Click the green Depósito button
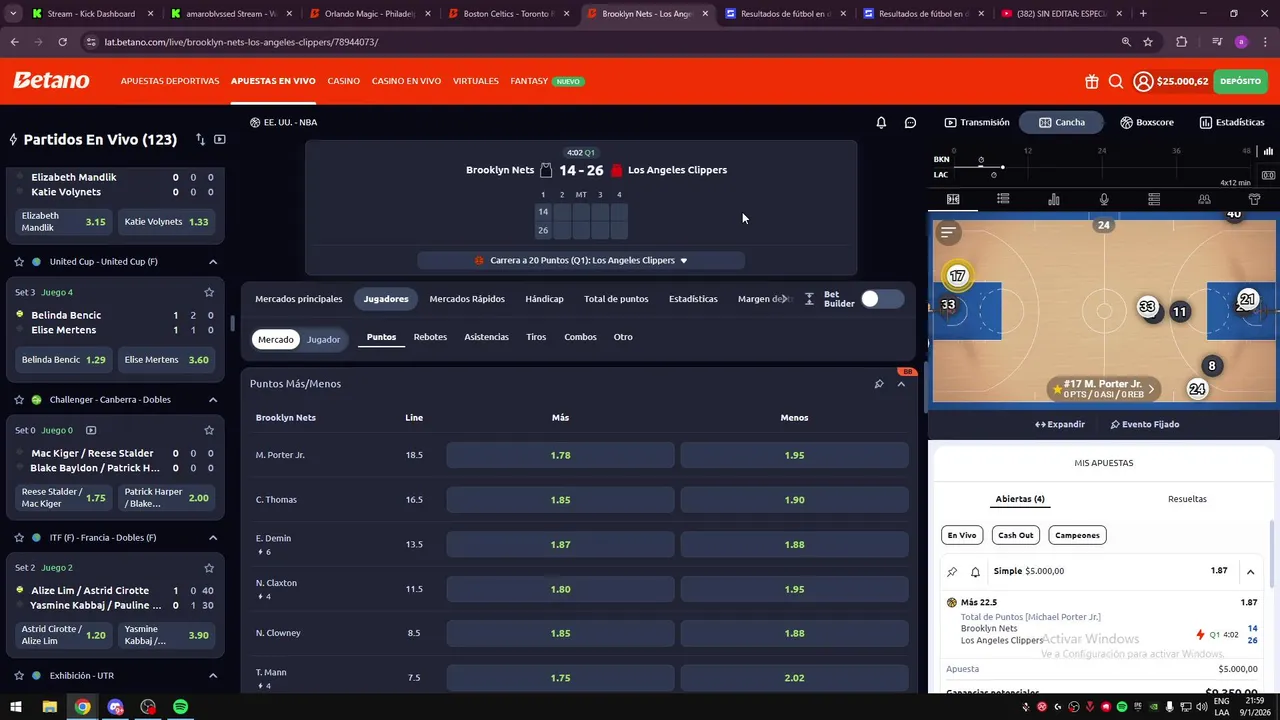The width and height of the screenshot is (1280, 720). (1240, 81)
